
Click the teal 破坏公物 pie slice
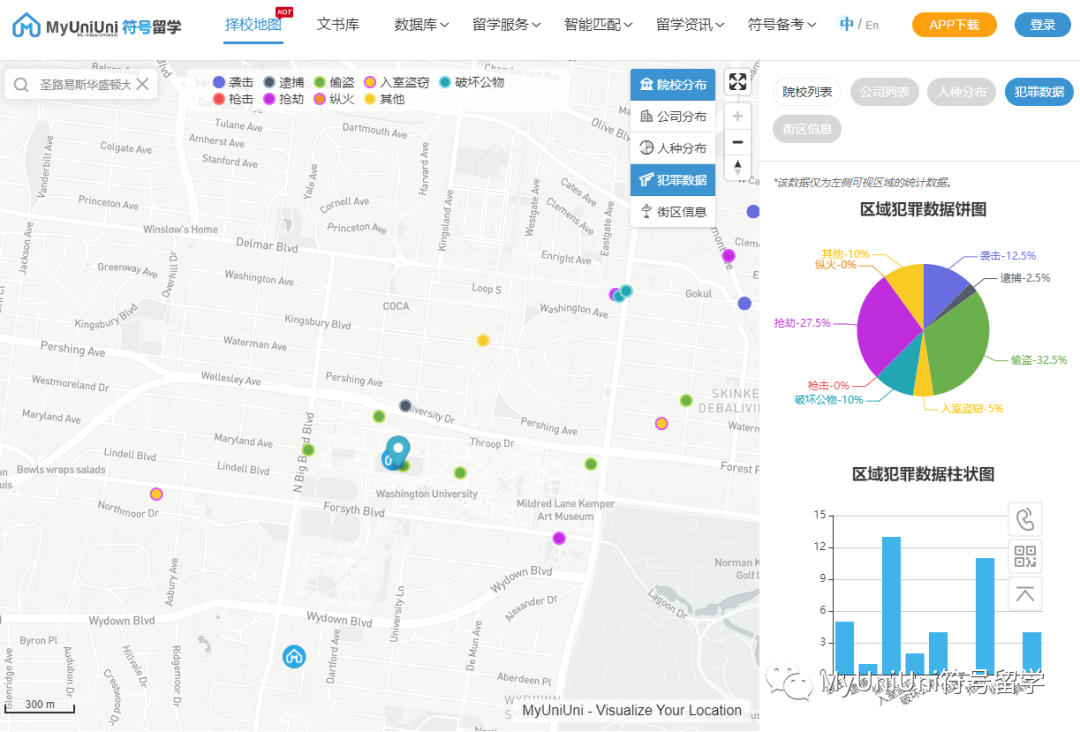click(x=901, y=372)
